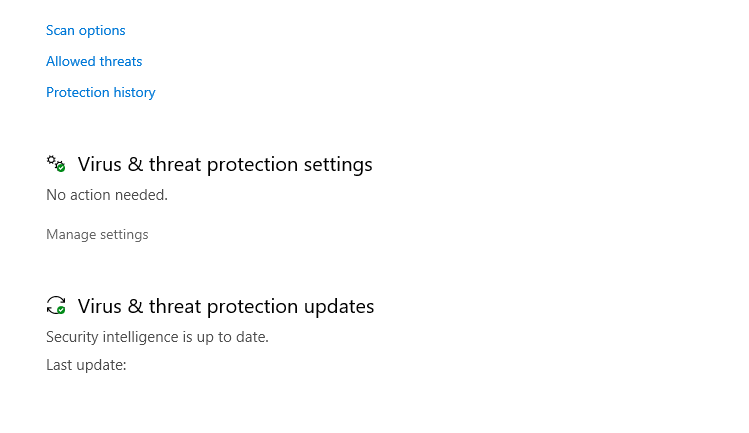Click the green checkmark badge on refresh icon
749x433 pixels.
[61, 310]
